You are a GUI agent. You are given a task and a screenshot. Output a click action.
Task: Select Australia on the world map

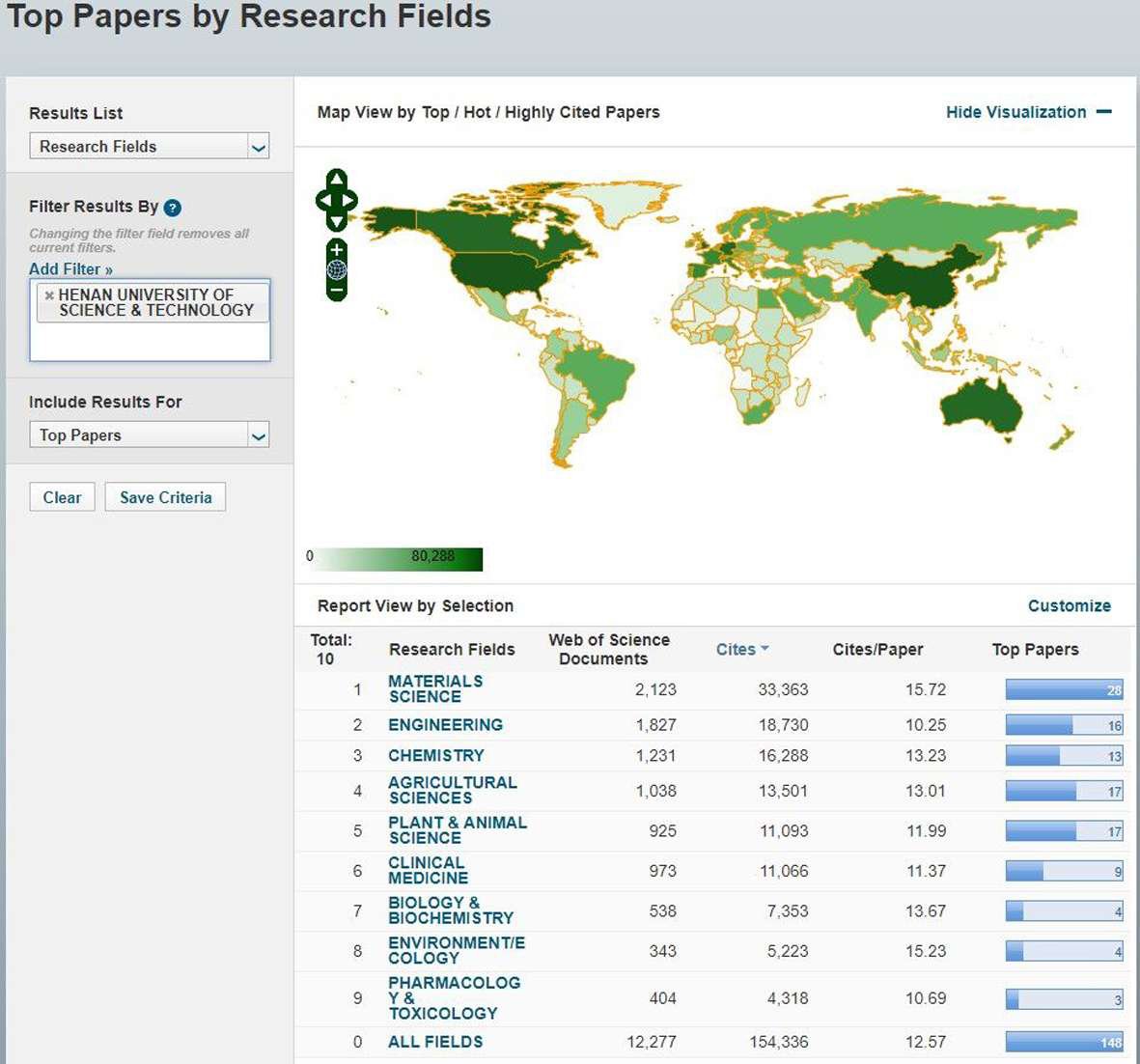point(980,407)
